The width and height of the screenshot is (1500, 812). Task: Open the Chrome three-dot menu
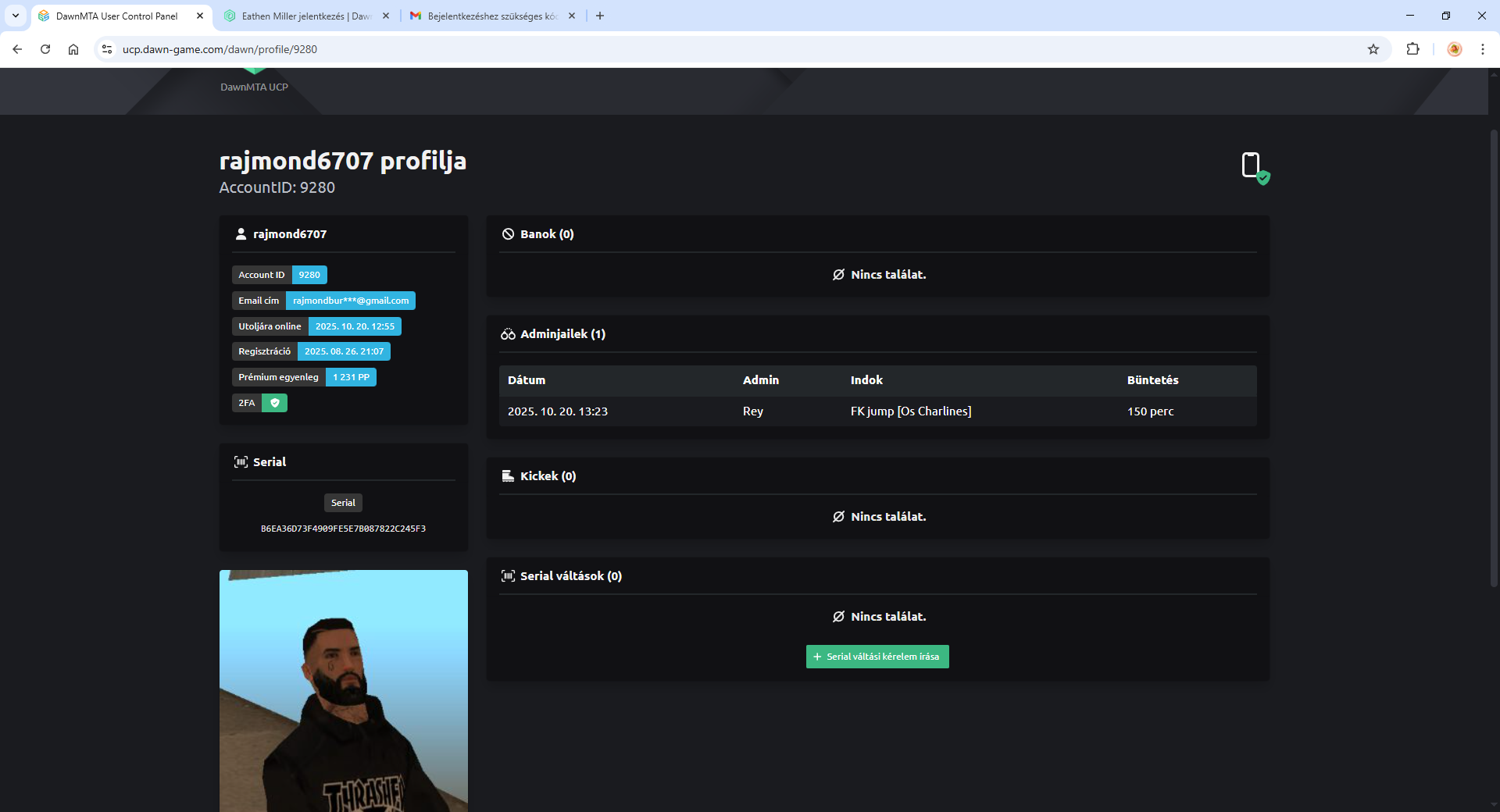(1483, 49)
